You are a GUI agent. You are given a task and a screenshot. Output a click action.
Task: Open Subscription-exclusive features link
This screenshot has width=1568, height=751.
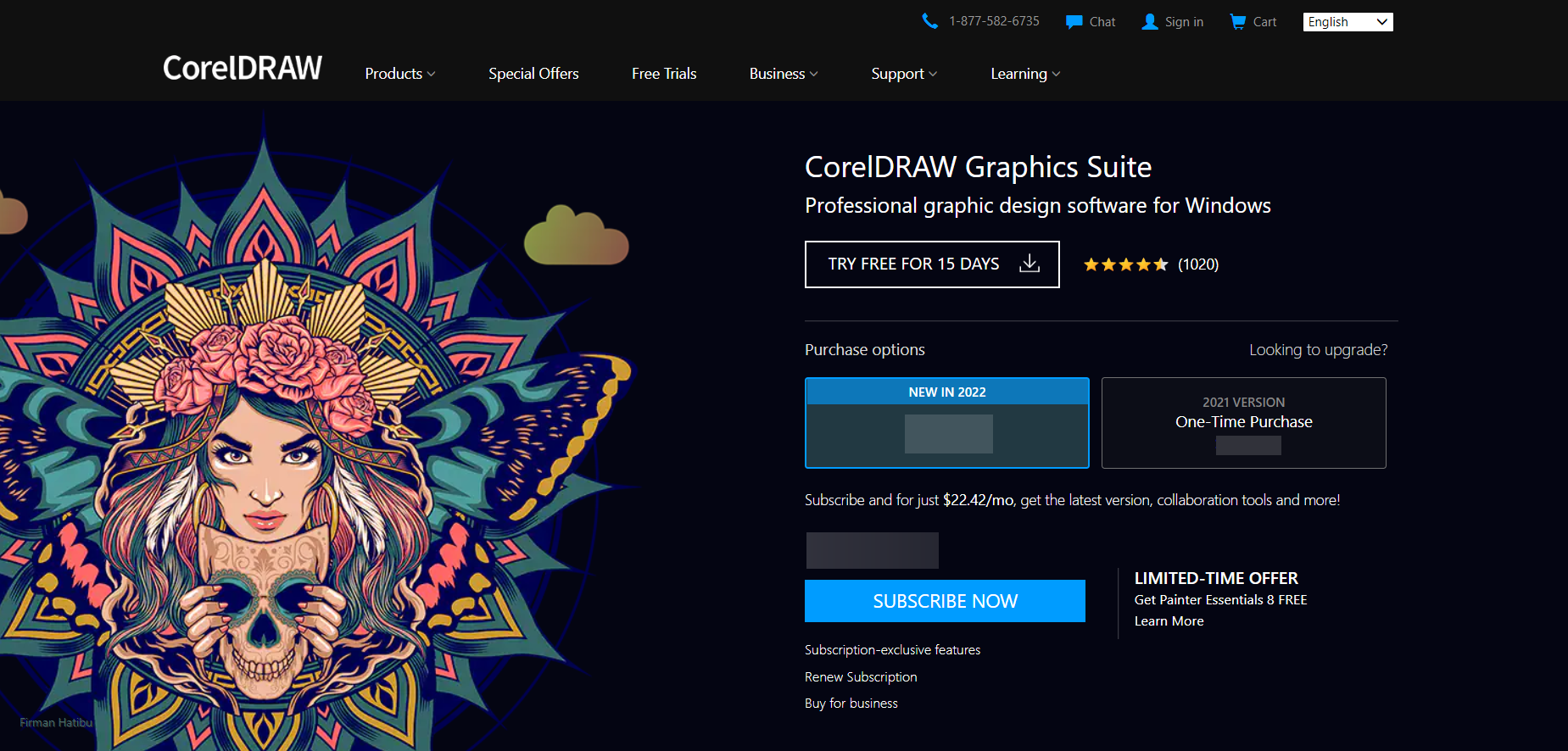tap(892, 650)
